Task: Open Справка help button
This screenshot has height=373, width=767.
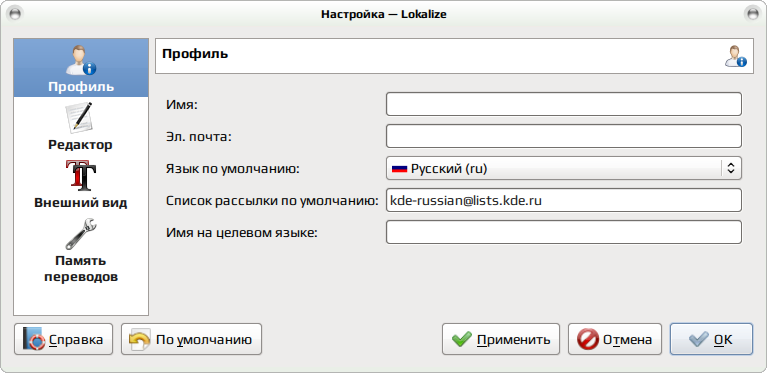Action: pyautogui.click(x=64, y=339)
